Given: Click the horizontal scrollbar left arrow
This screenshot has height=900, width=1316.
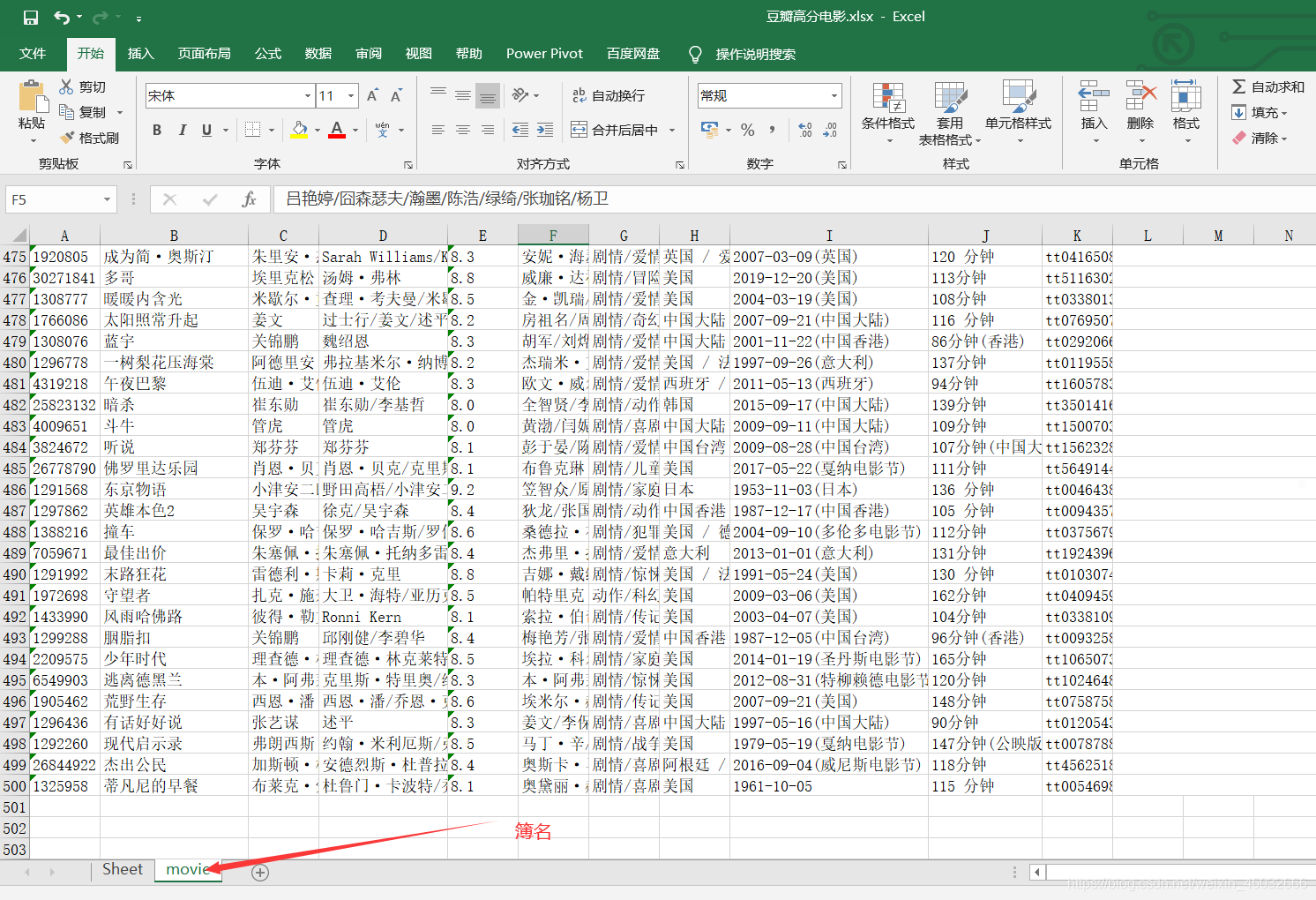Looking at the screenshot, I should tap(1038, 872).
